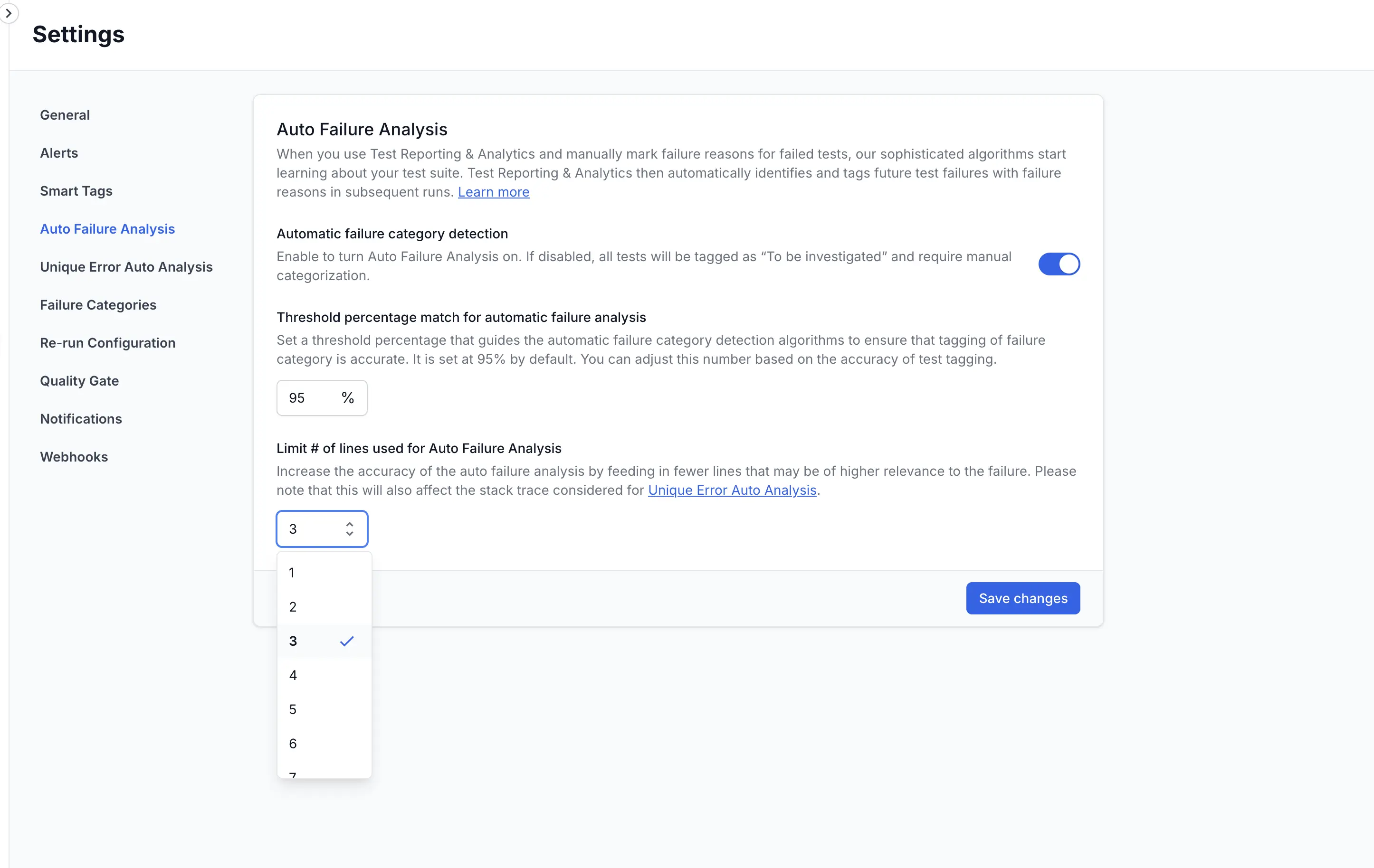Open Failure Categories section
Viewport: 1374px width, 868px height.
click(x=98, y=305)
